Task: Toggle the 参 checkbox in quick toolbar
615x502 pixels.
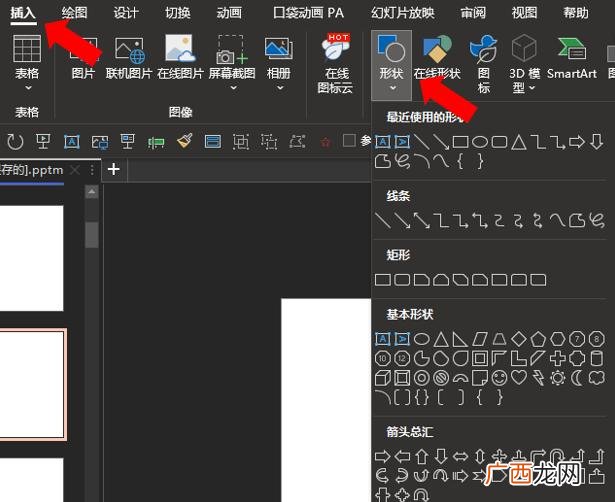Action: [x=349, y=140]
